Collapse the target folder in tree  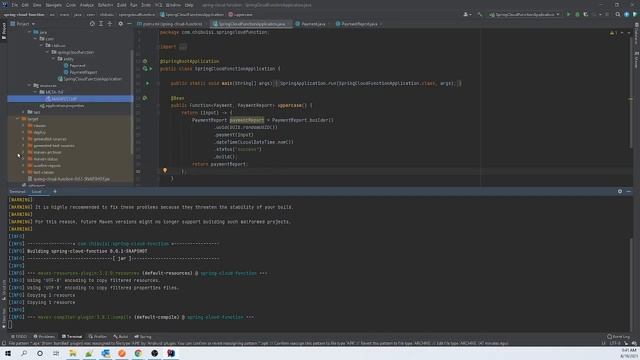[18, 119]
